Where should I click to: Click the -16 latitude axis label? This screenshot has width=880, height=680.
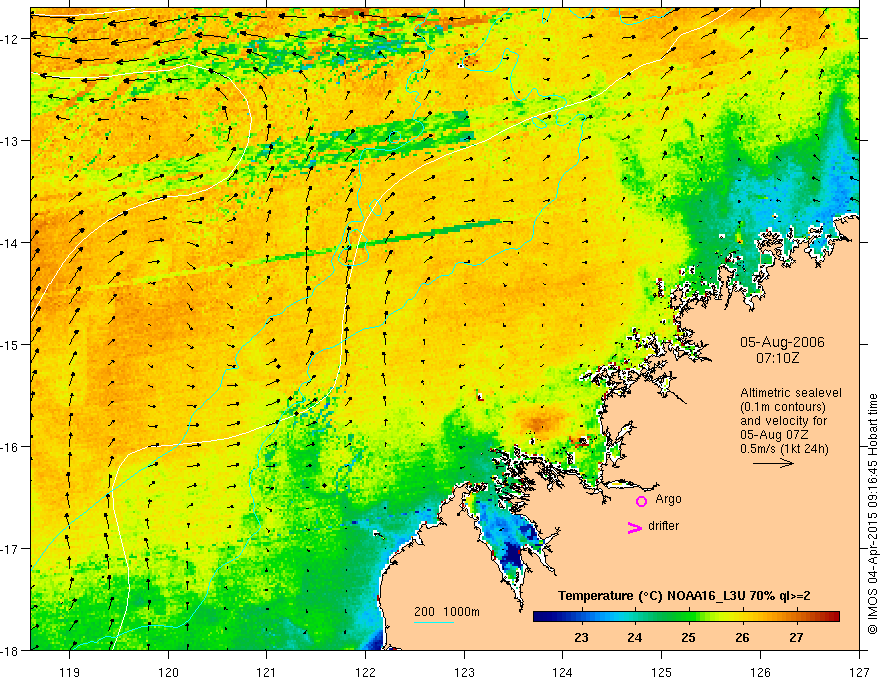[11, 447]
